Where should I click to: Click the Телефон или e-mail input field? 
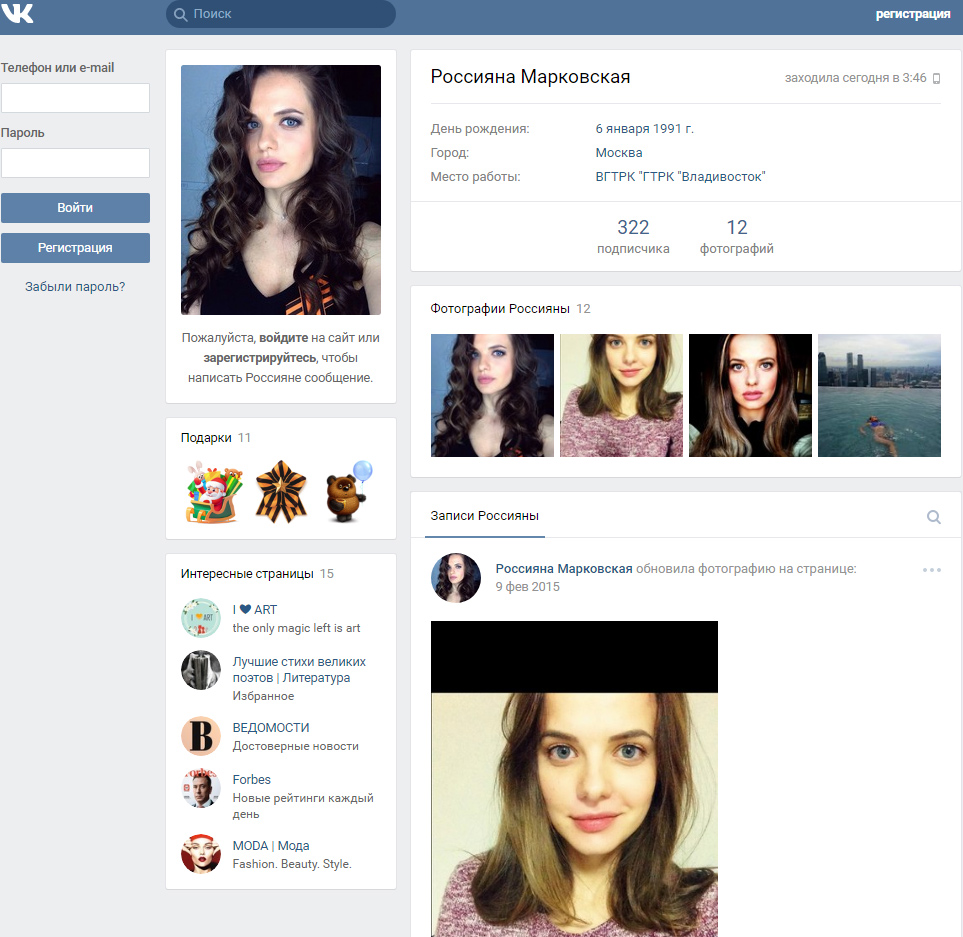point(76,98)
